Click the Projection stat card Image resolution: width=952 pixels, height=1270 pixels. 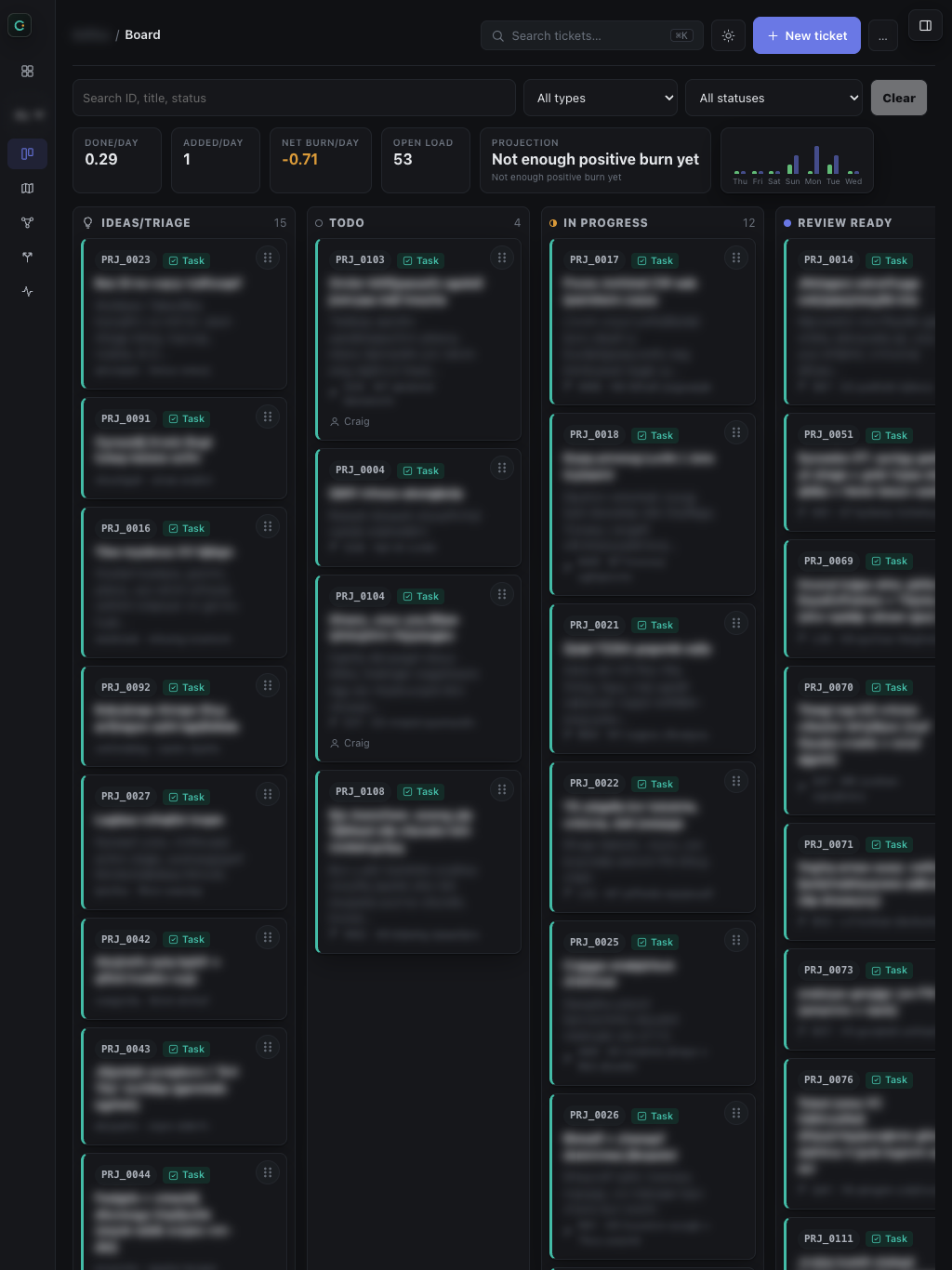click(x=595, y=160)
